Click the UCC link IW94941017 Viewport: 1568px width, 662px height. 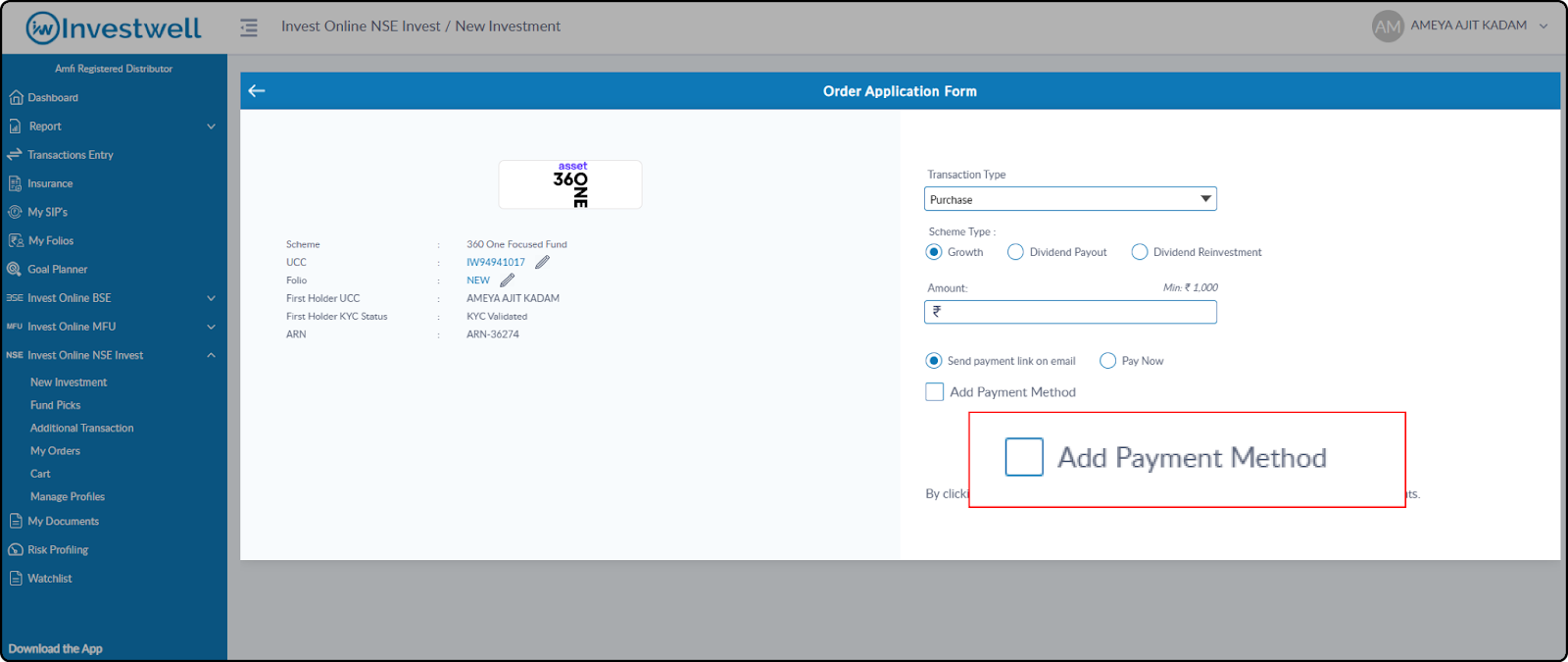pos(496,262)
